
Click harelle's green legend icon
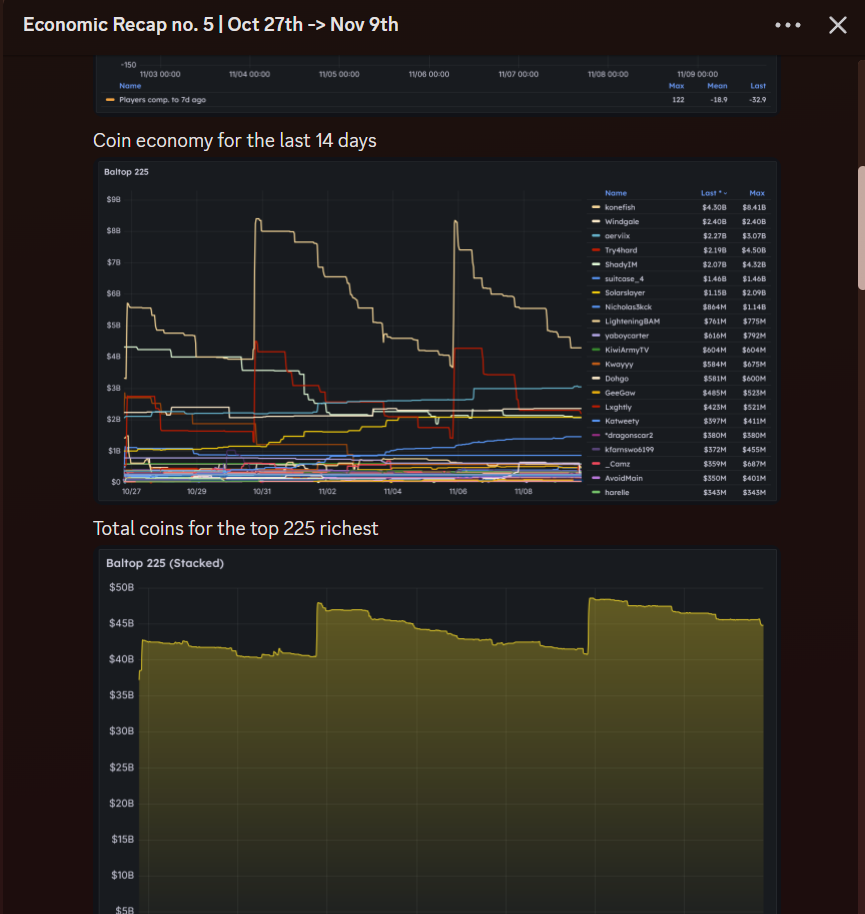[x=597, y=492]
